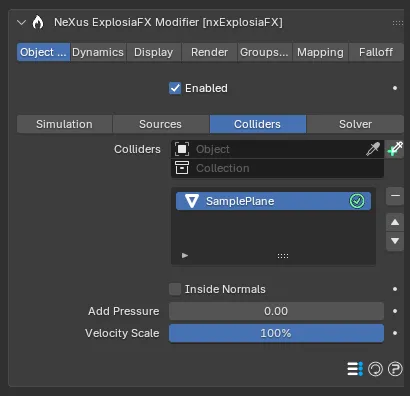Open the Groups tab
Image resolution: width=410 pixels, height=396 pixels.
coord(264,52)
